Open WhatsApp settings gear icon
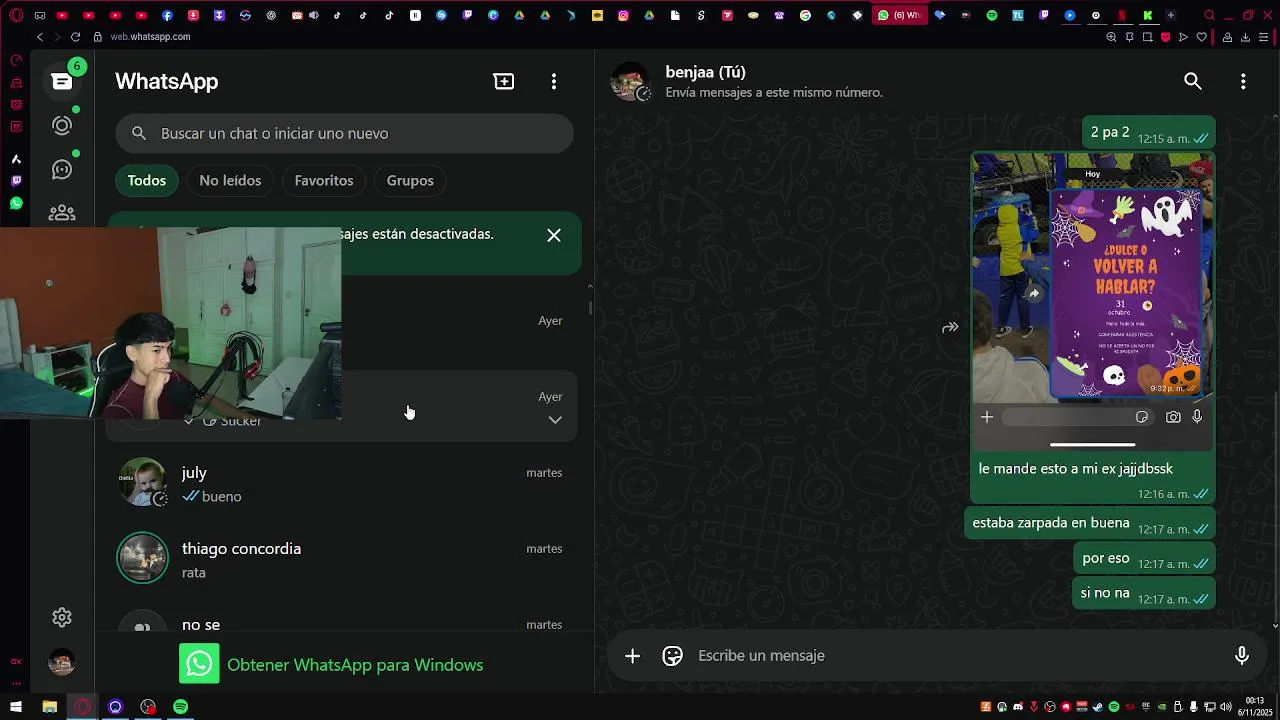1280x720 pixels. [x=62, y=617]
